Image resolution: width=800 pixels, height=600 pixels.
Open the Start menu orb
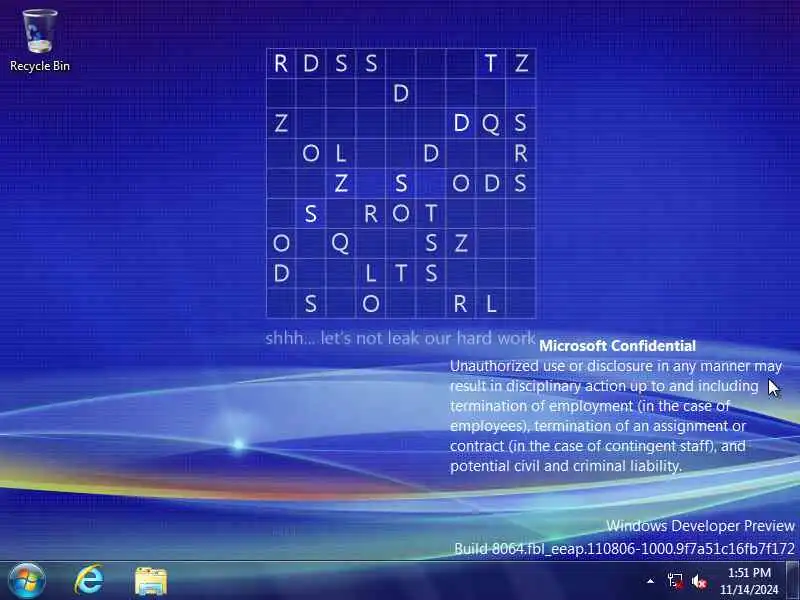[27, 581]
